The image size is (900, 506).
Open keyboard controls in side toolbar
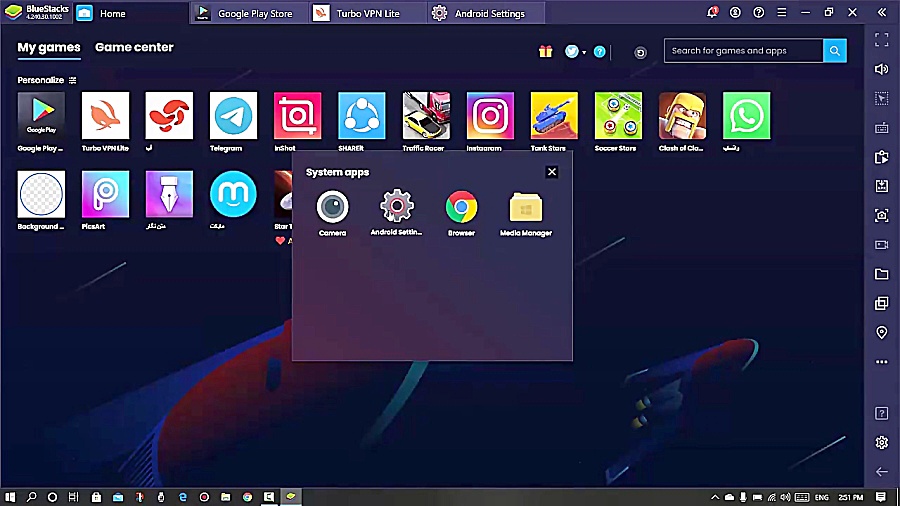(882, 127)
